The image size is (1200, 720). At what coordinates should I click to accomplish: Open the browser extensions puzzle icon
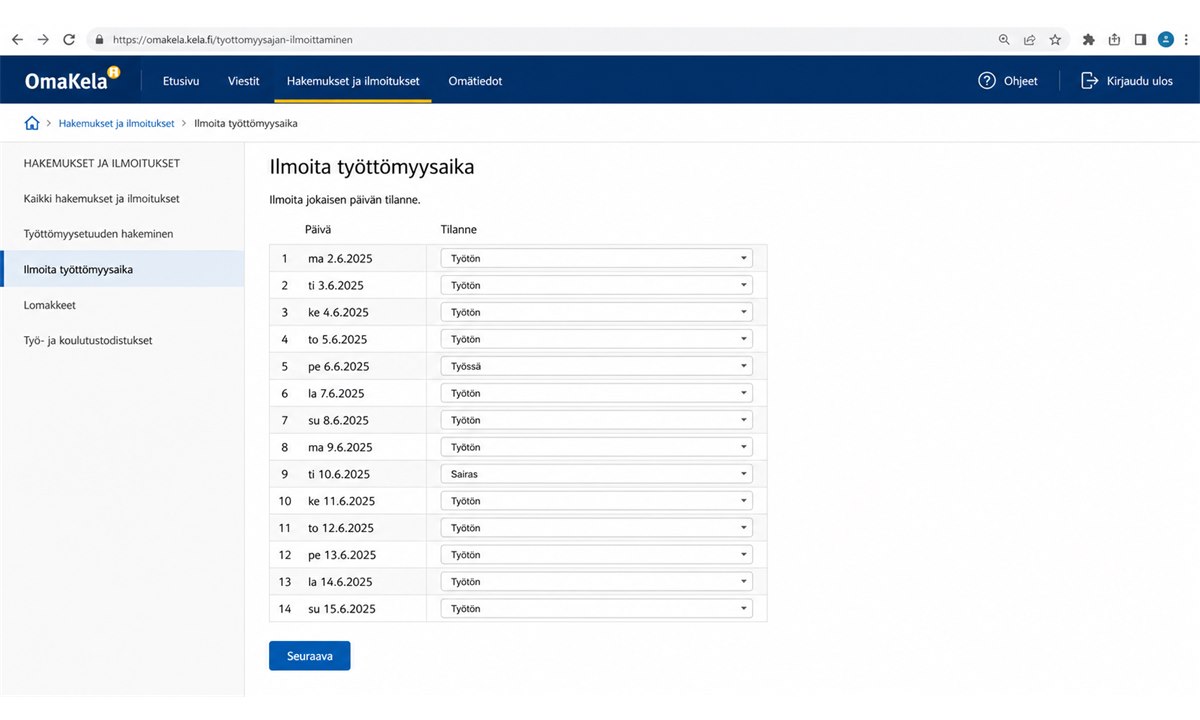[x=1089, y=40]
